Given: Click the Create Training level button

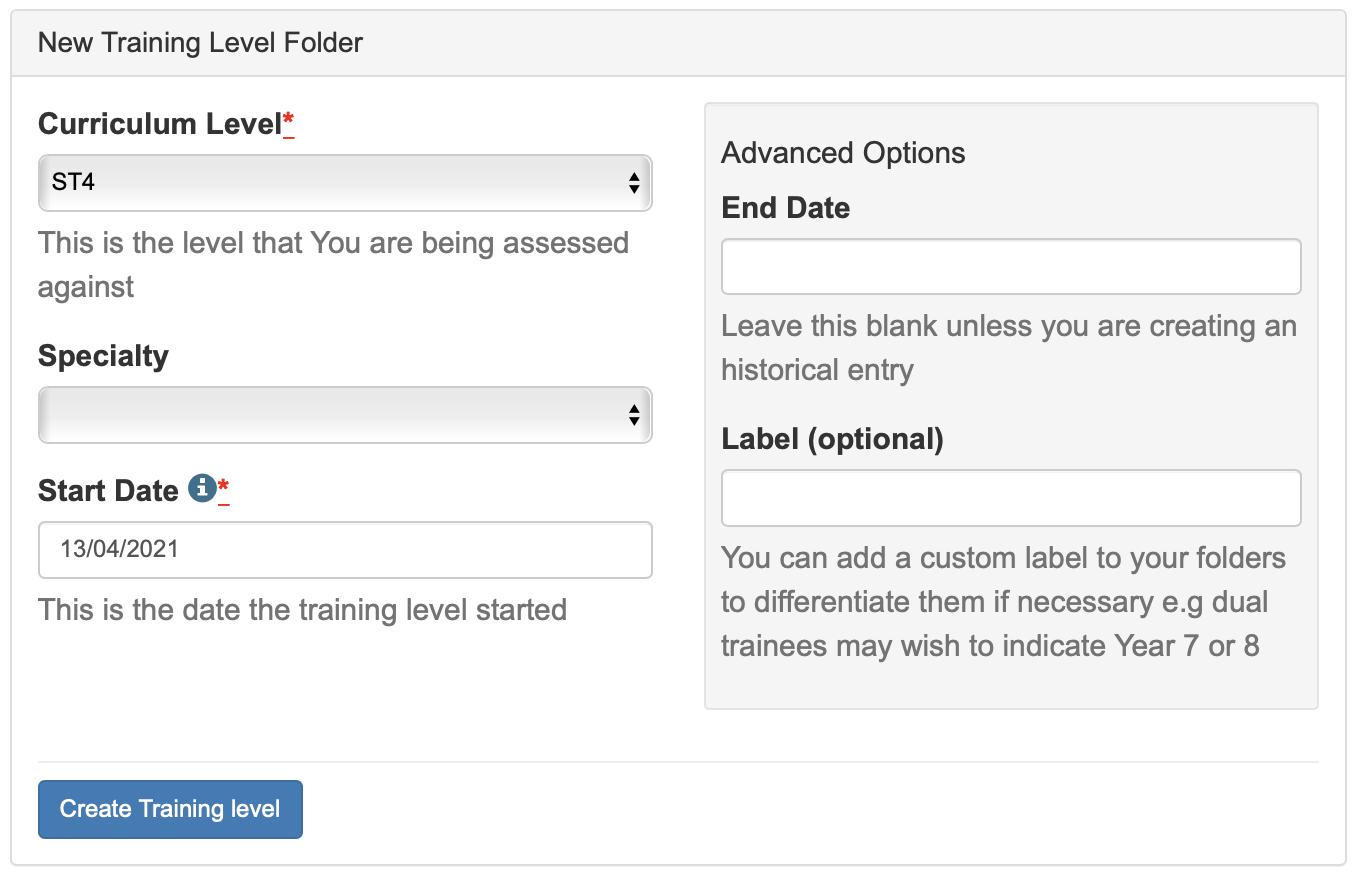Looking at the screenshot, I should pyautogui.click(x=170, y=809).
